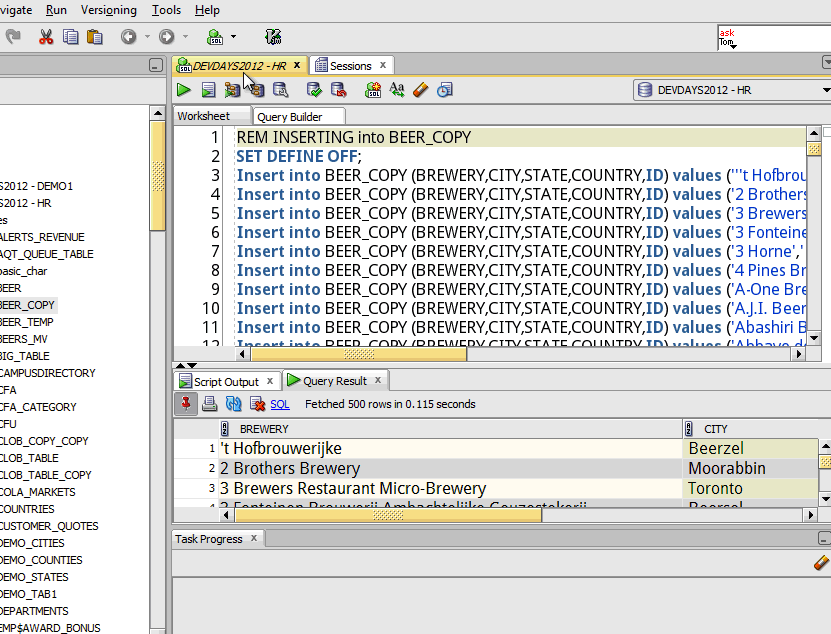Close the Task Progress tab
831x634 pixels.
(x=254, y=538)
